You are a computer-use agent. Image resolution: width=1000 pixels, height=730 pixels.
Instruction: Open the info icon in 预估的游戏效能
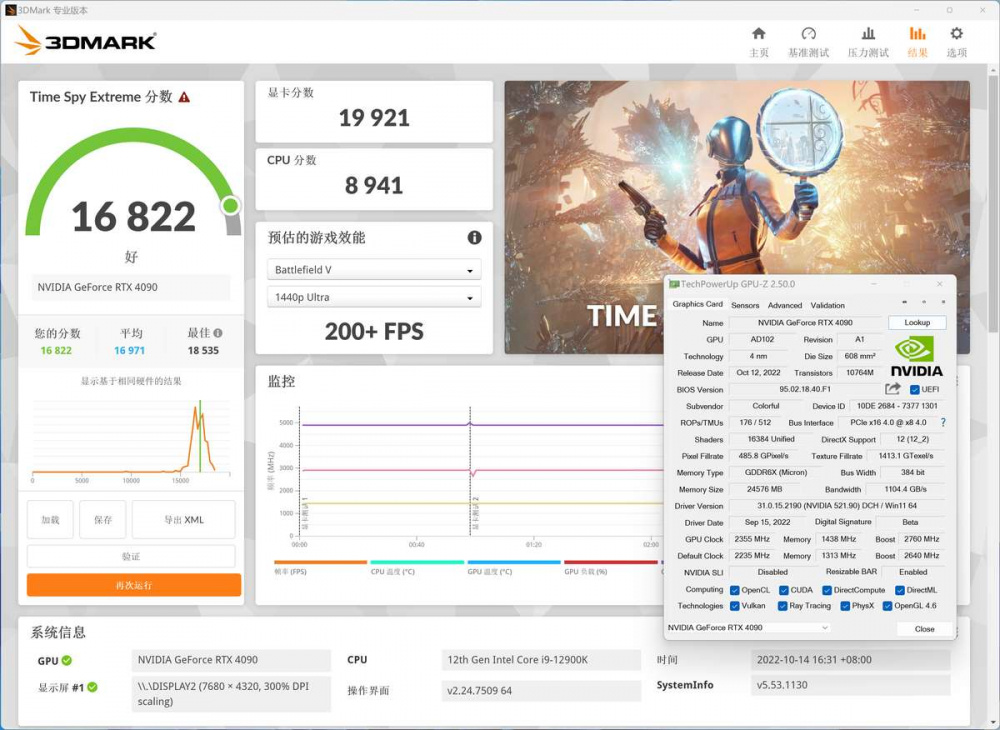(x=474, y=238)
